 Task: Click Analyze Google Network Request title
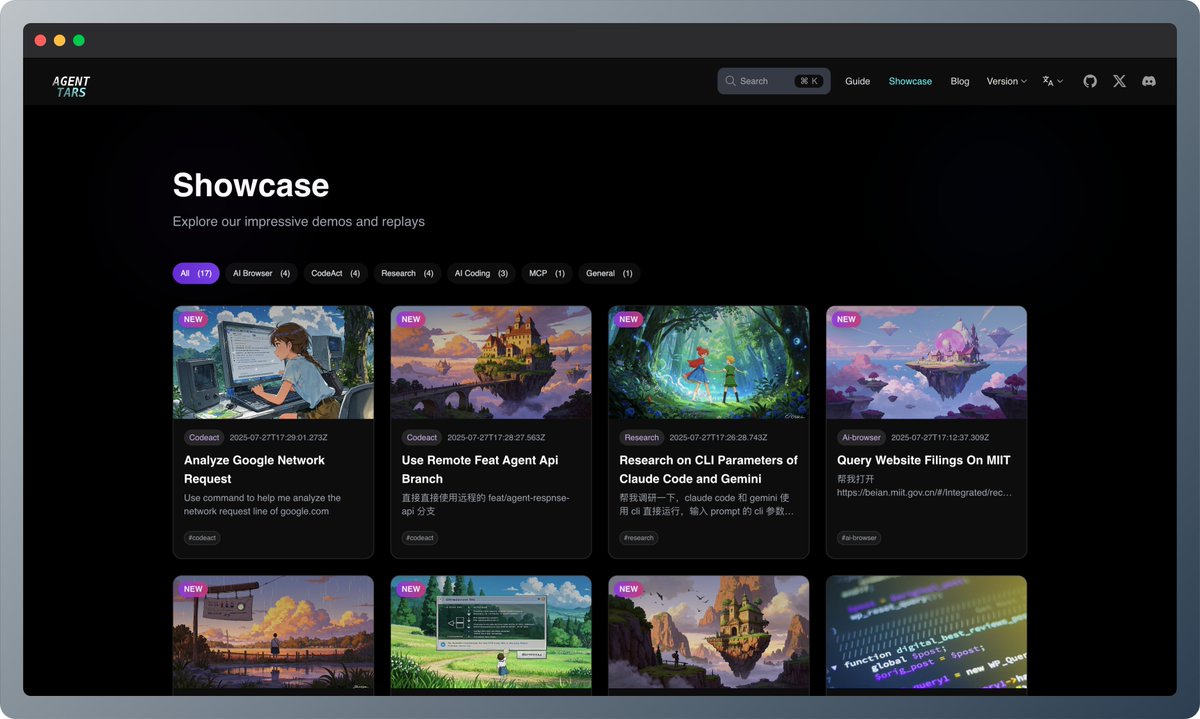254,469
